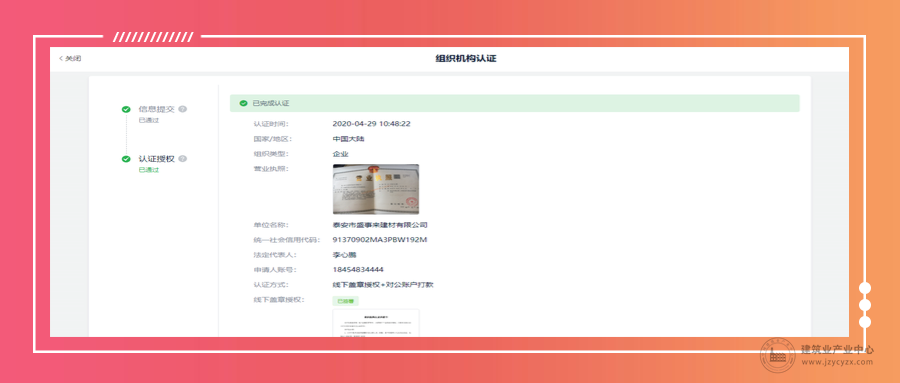Open the 营业执照 license thumbnail
Viewport: 900px width, 383px height.
[x=375, y=189]
